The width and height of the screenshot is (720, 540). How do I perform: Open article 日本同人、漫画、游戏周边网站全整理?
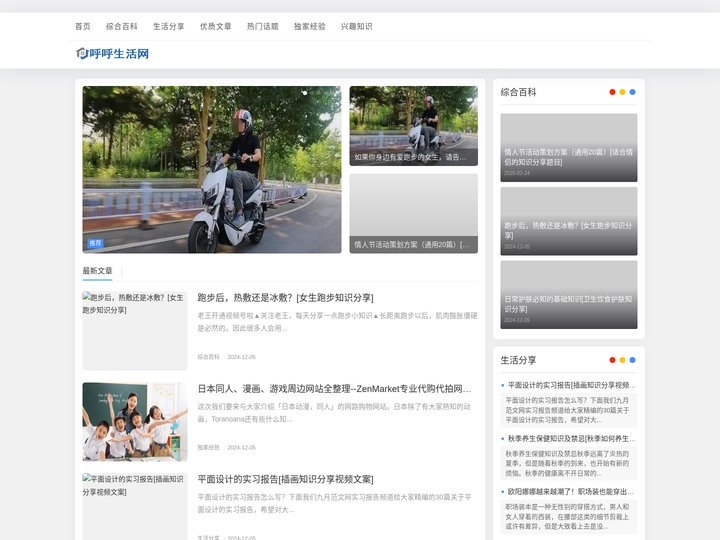pyautogui.click(x=334, y=389)
